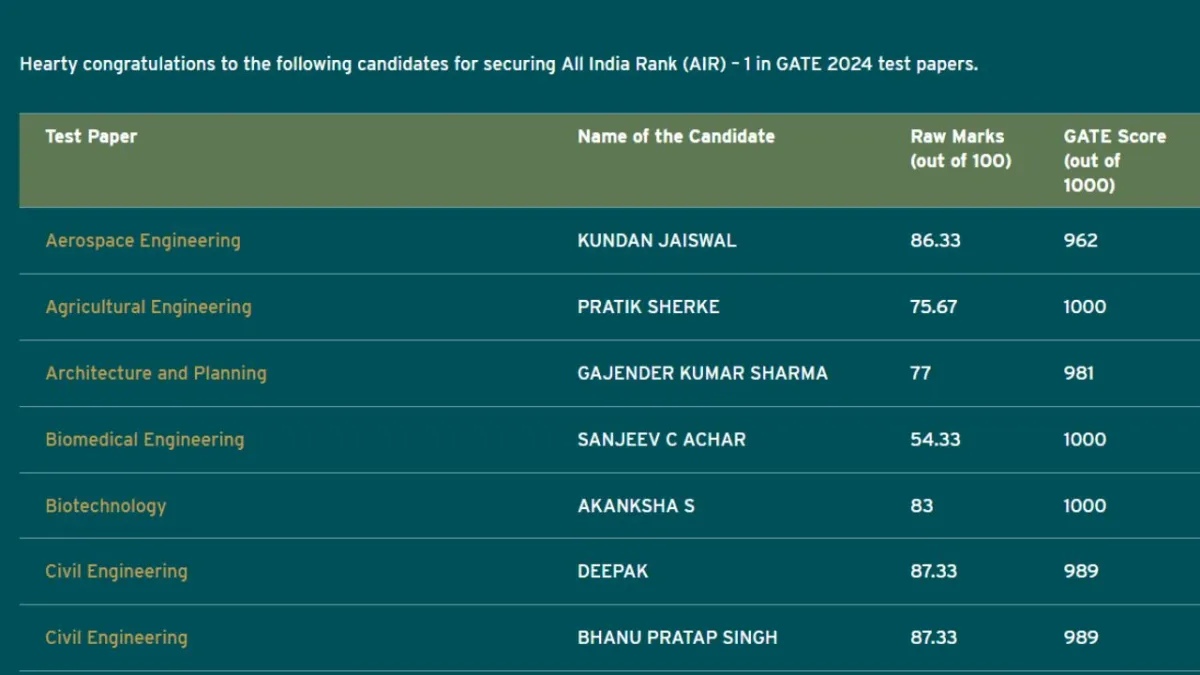The height and width of the screenshot is (675, 1200).
Task: Click the Architecture and Planning link
Action: coord(156,373)
